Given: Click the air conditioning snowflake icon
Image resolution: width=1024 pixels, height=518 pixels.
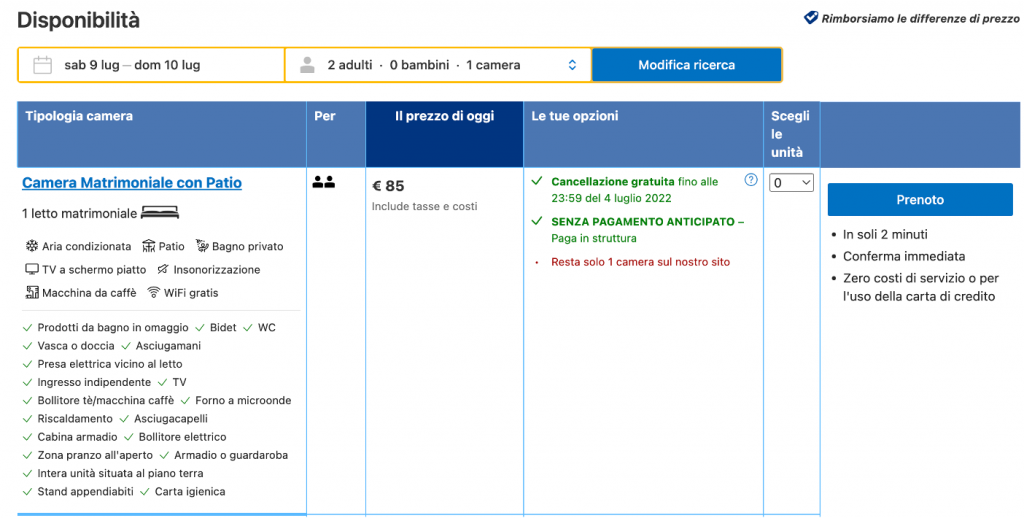Looking at the screenshot, I should [31, 246].
